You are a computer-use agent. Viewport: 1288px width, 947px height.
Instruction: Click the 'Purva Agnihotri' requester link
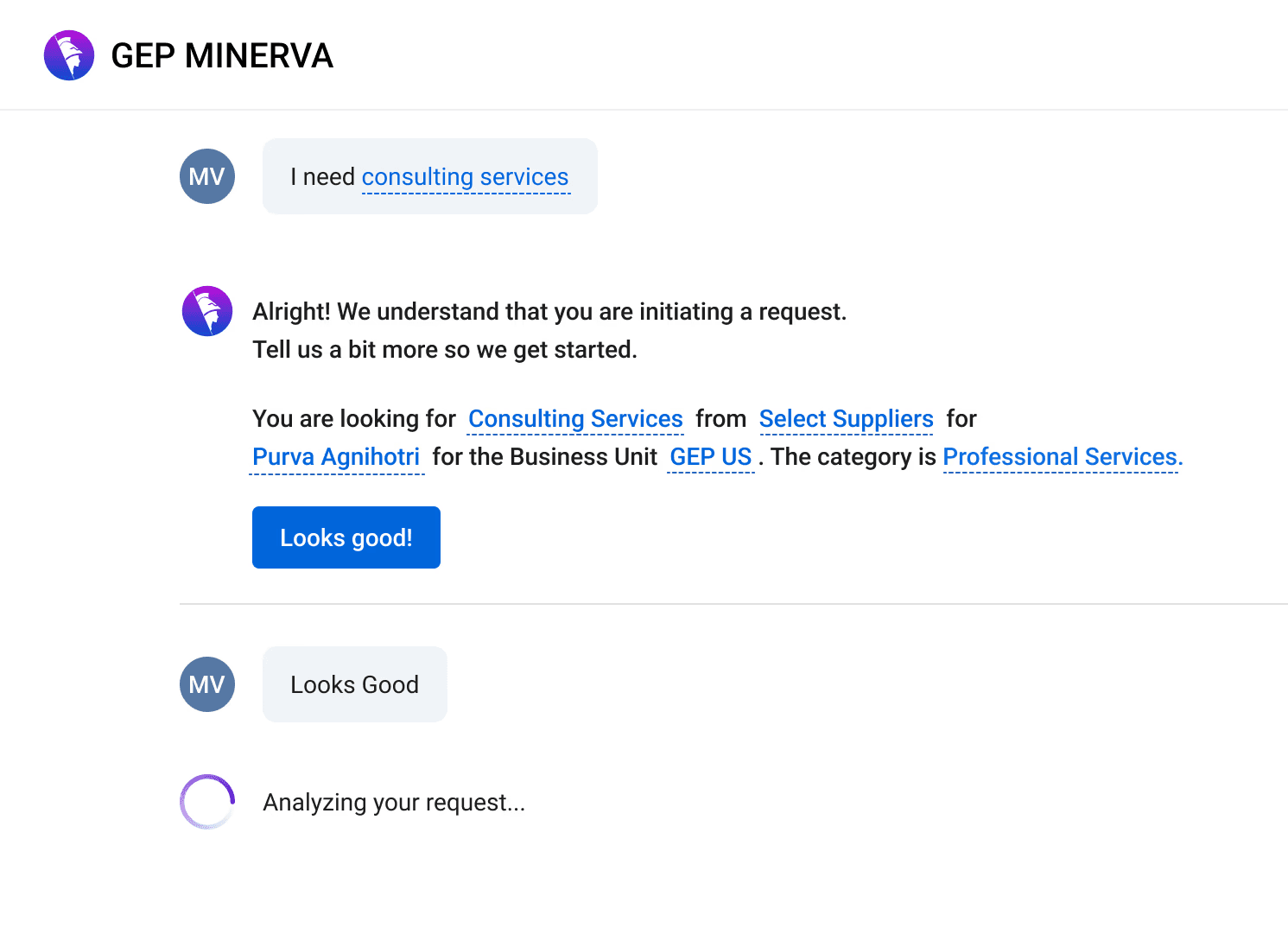click(x=336, y=457)
